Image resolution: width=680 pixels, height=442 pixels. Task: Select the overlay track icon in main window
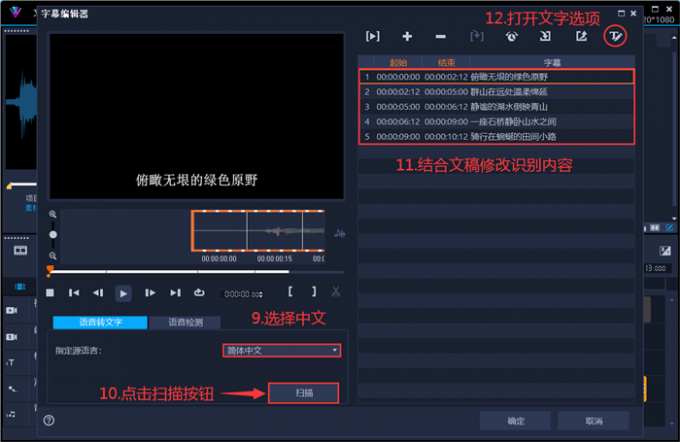(12, 337)
